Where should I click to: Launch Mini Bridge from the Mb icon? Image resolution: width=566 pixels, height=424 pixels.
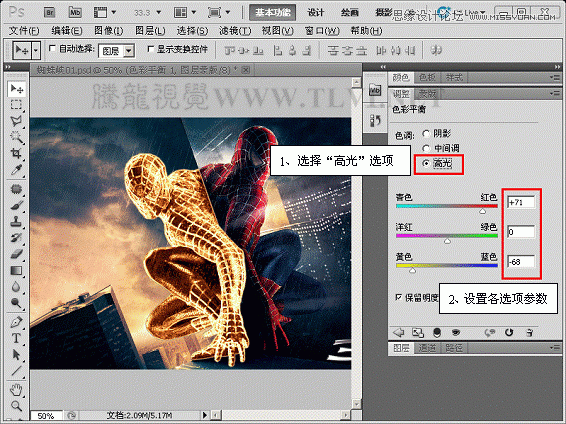coord(75,13)
